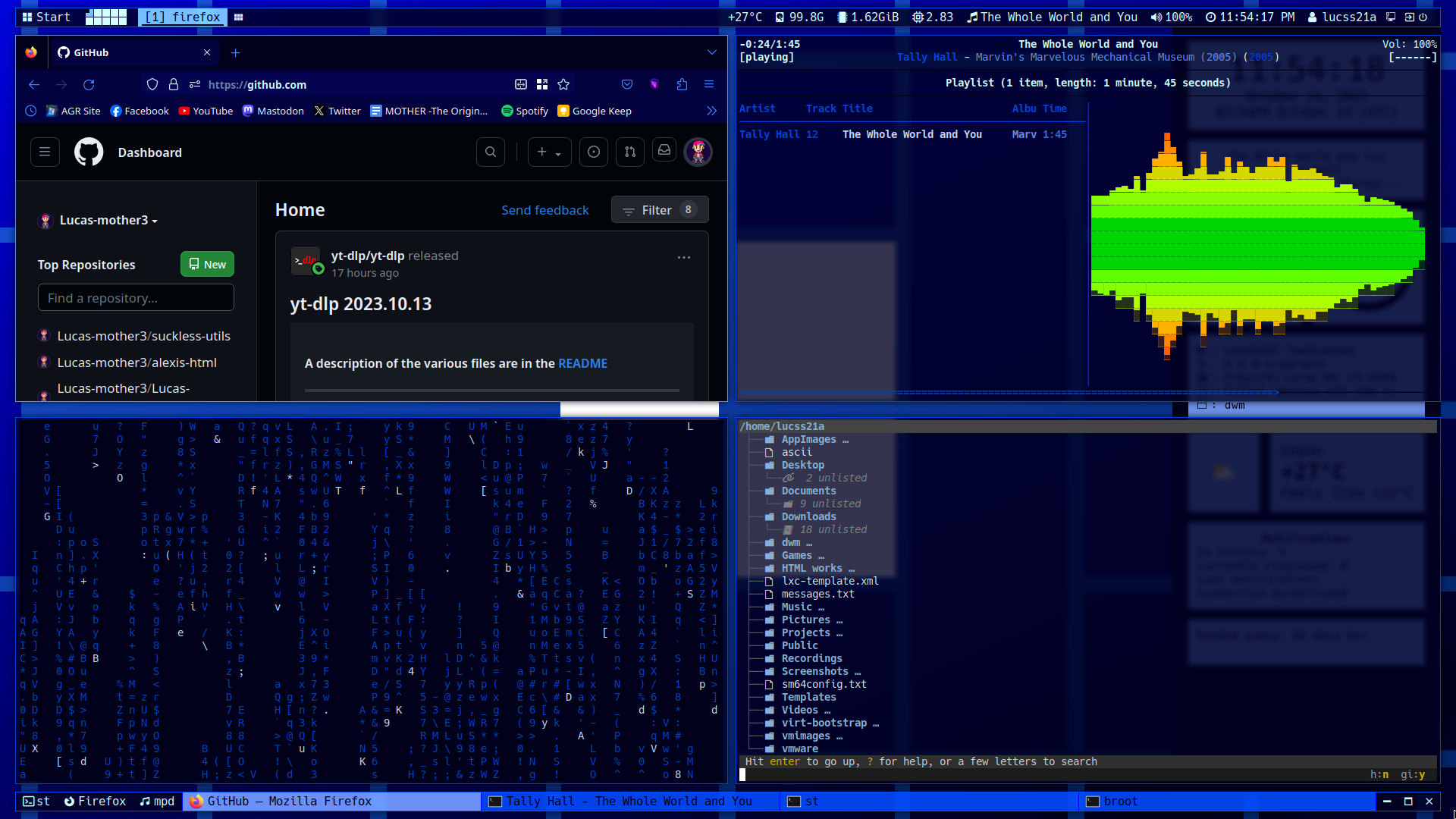This screenshot has height=819, width=1456.
Task: Open the GitHub issues icon
Action: pos(594,152)
